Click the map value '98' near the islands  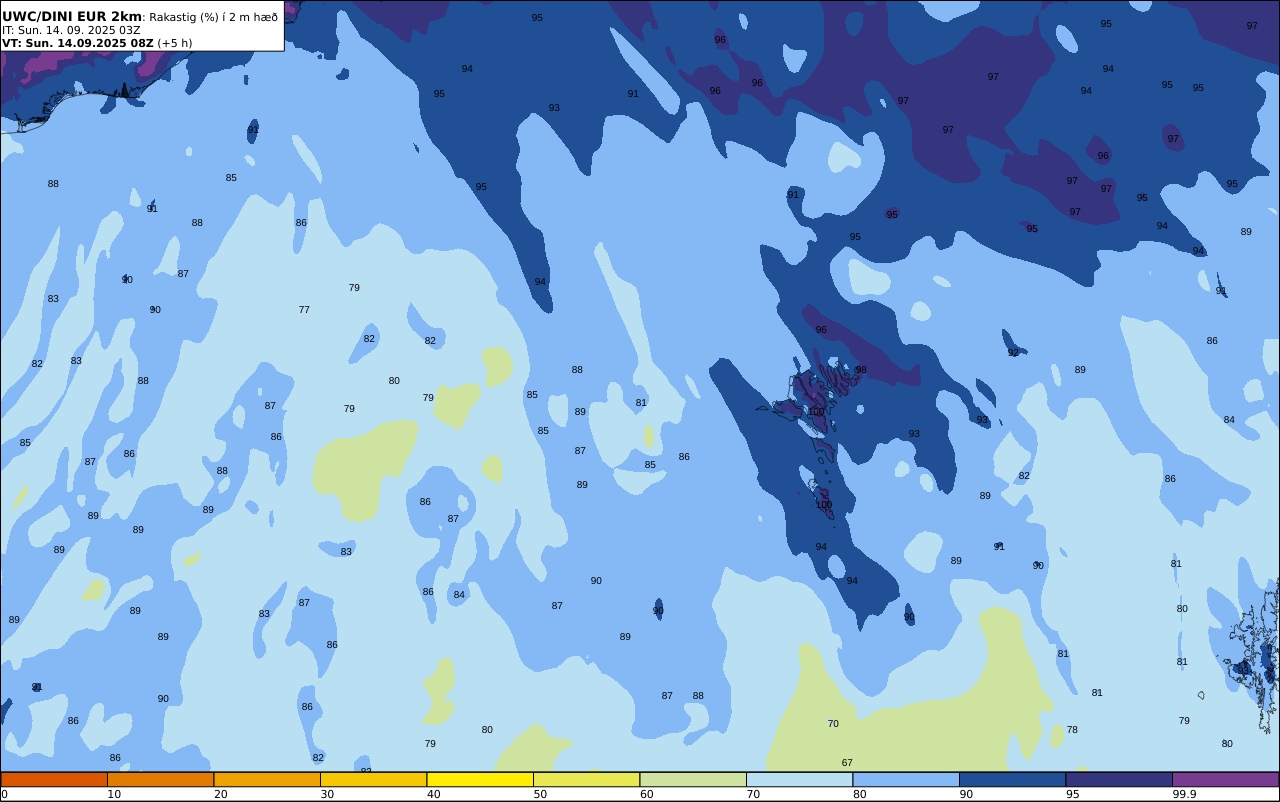pyautogui.click(x=861, y=370)
